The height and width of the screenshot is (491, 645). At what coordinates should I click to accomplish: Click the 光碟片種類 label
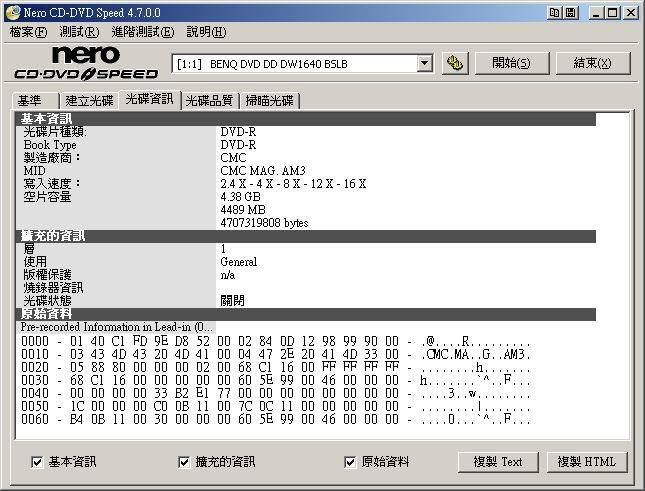[55, 132]
